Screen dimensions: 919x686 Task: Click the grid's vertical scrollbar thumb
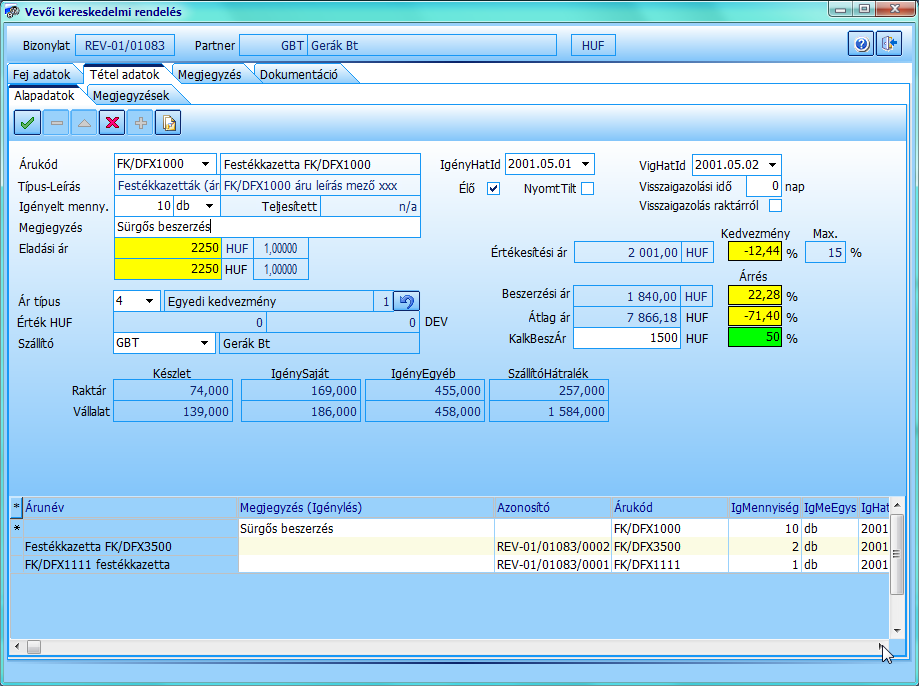897,555
